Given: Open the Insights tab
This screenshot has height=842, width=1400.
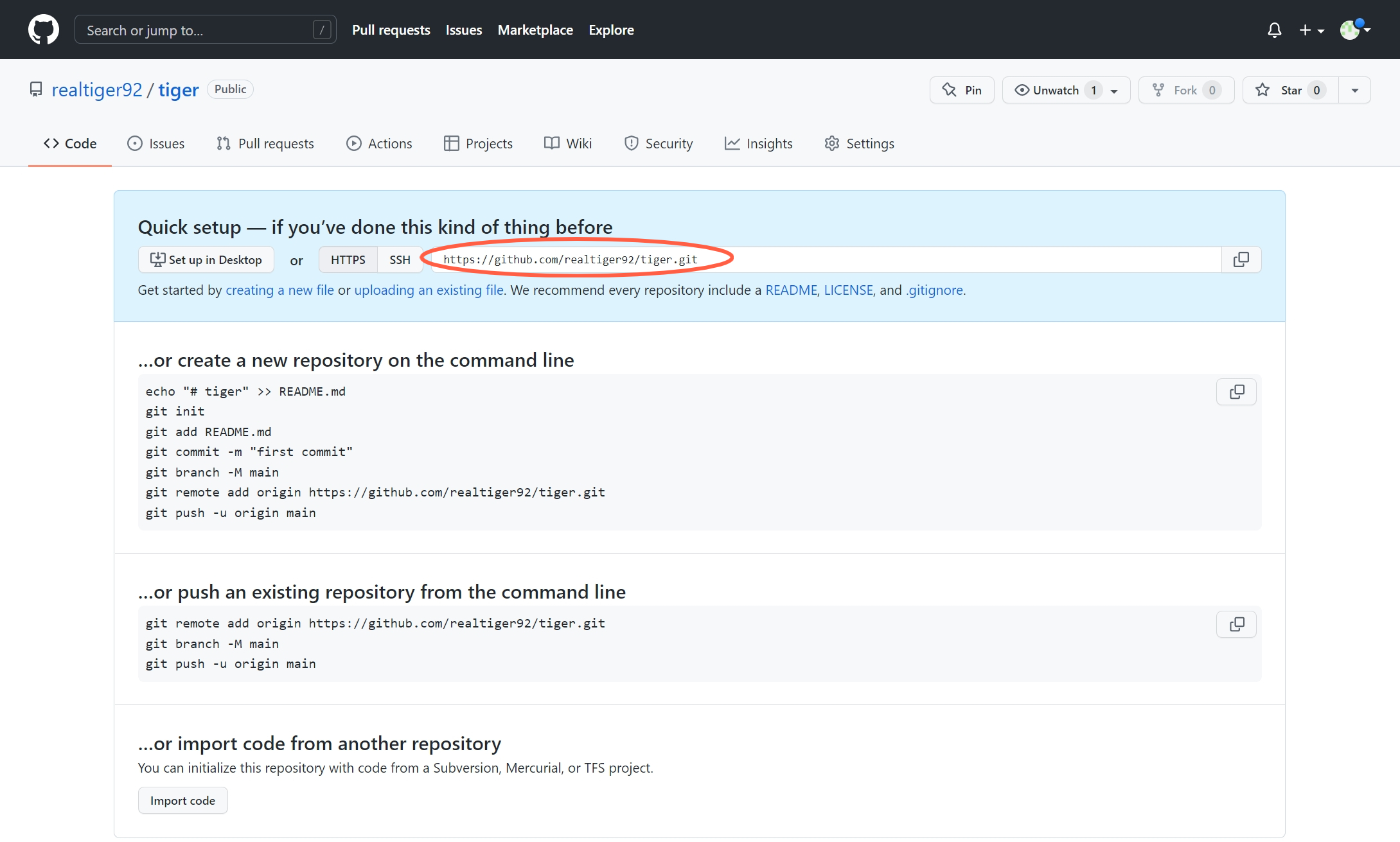Looking at the screenshot, I should click(759, 143).
